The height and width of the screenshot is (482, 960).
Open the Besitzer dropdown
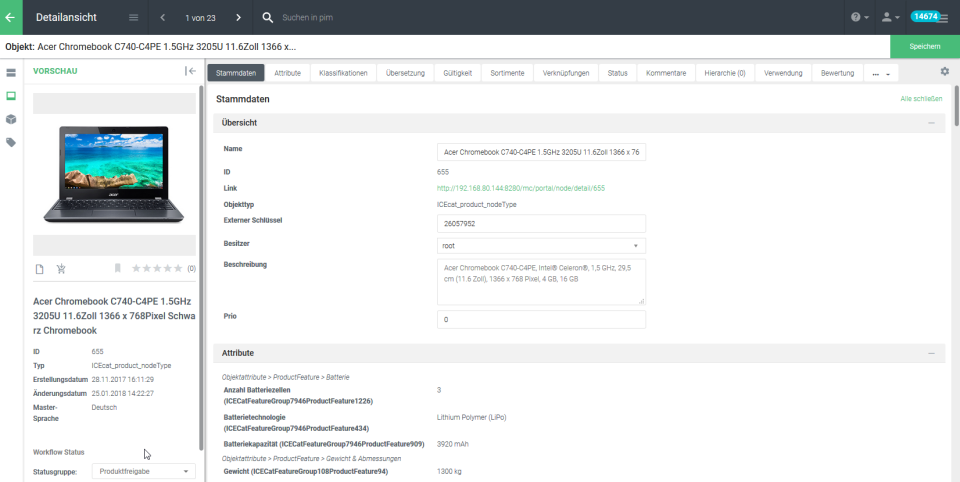[x=541, y=245]
